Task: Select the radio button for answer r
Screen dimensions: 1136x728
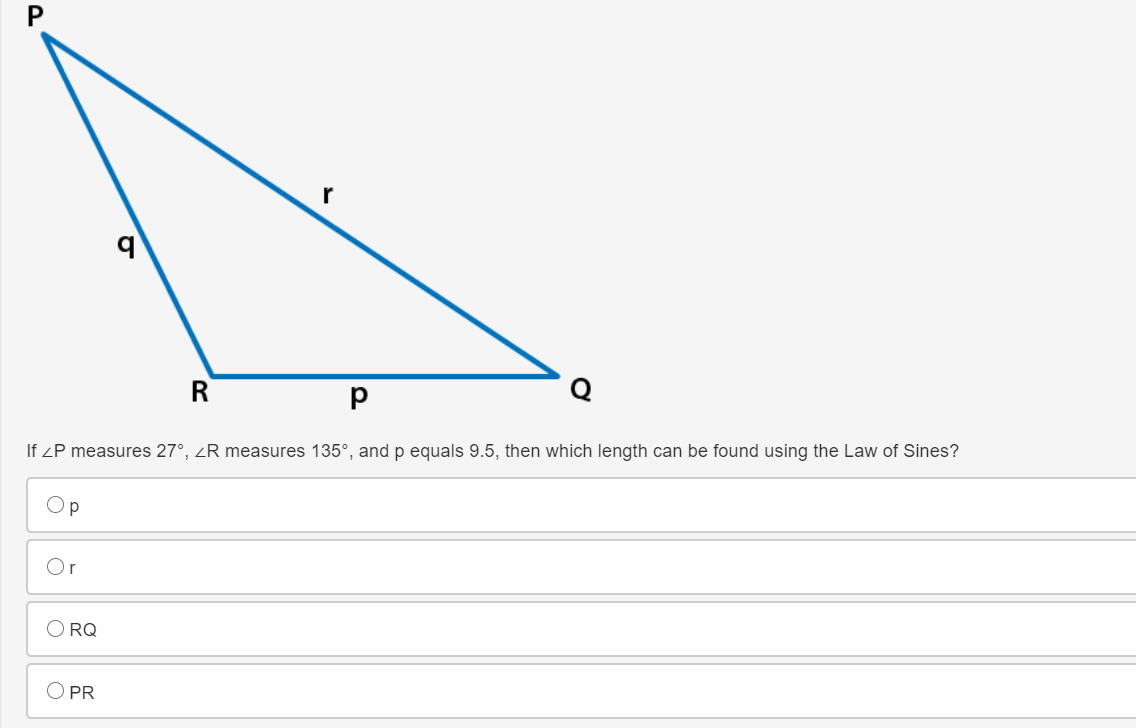Action: [x=55, y=566]
